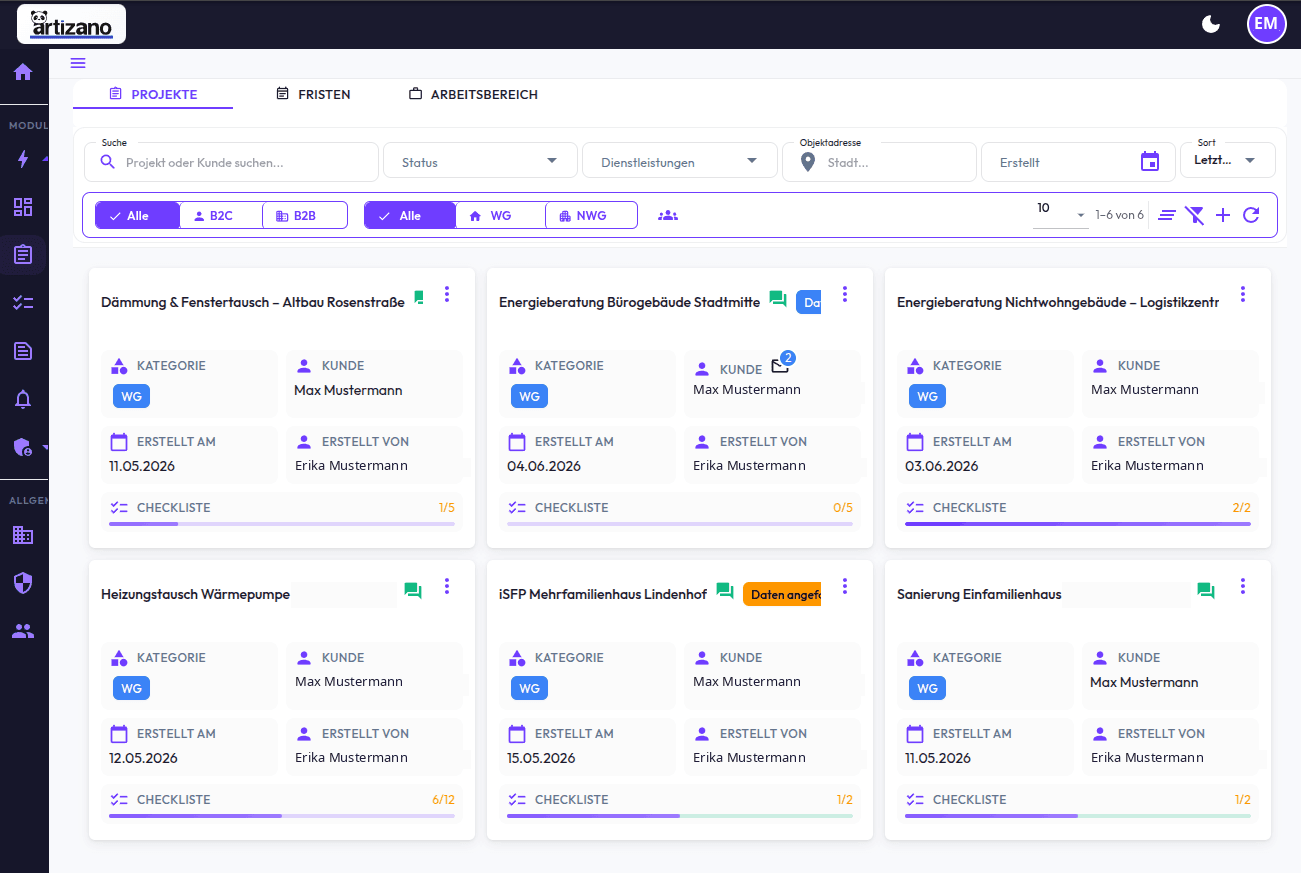Select the first Alle customer type filter
Image resolution: width=1301 pixels, height=873 pixels.
[x=138, y=215]
